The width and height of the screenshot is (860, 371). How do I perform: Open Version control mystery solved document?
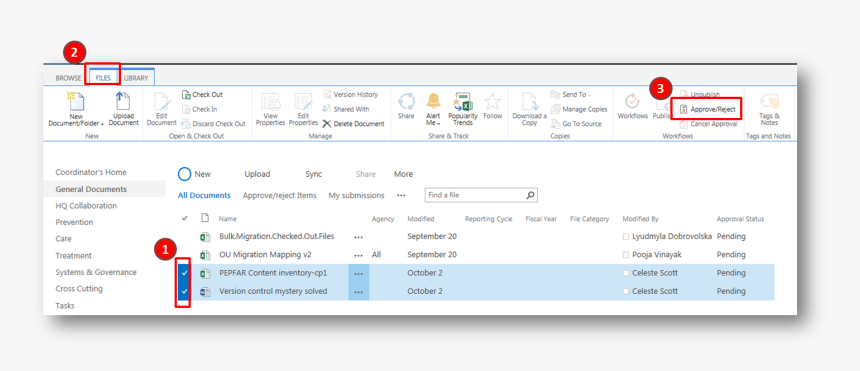tap(273, 291)
